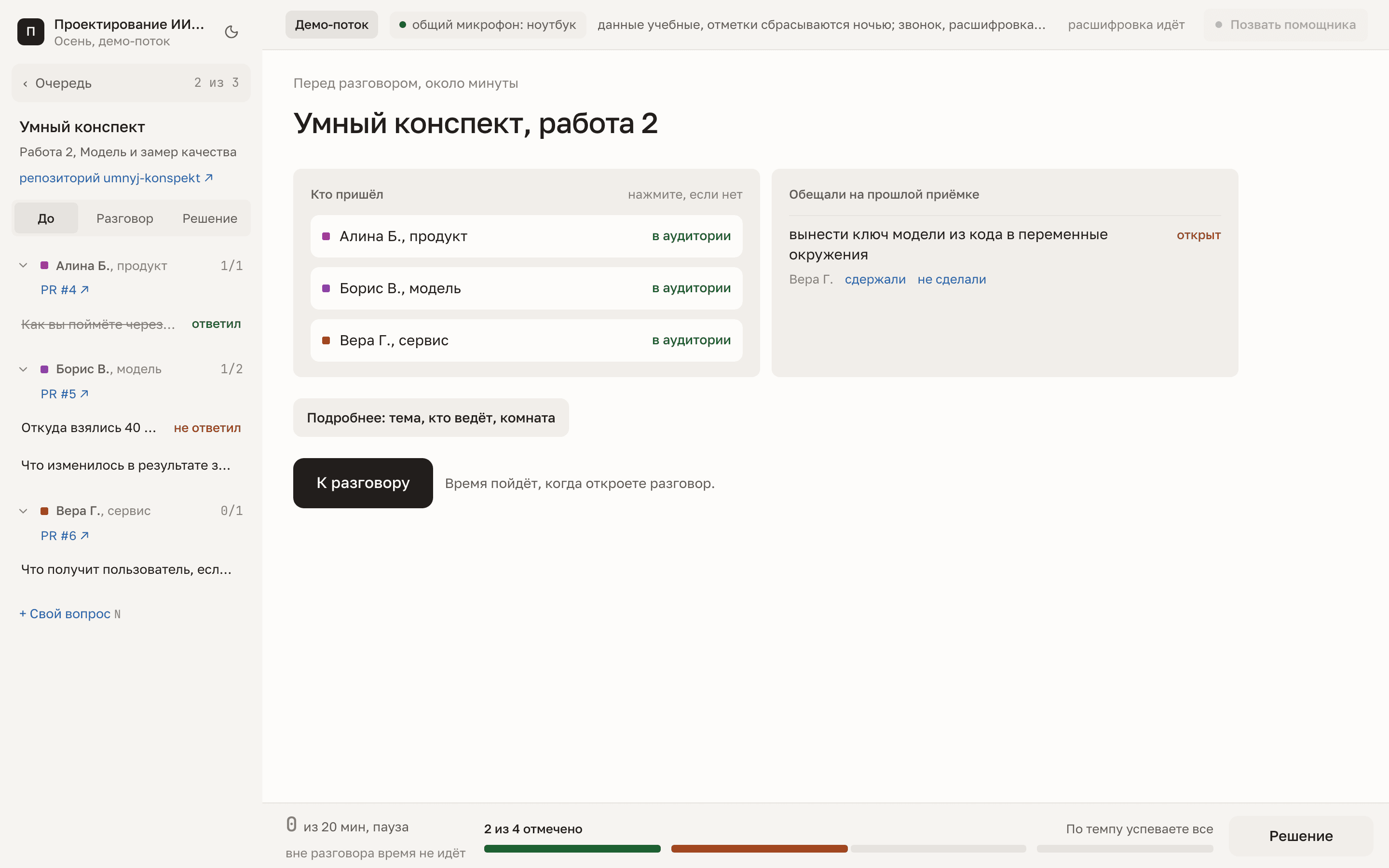Click По темпу успеваете все text
Image resolution: width=1389 pixels, height=868 pixels.
pos(1139,829)
